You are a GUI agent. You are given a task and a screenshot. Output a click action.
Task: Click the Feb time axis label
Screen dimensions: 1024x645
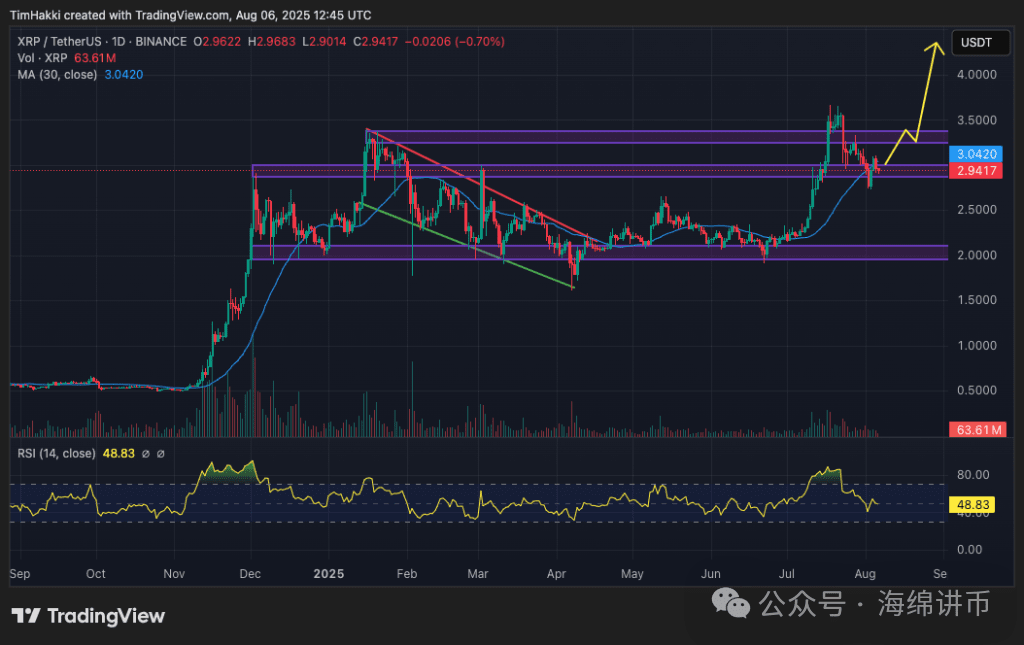(406, 574)
